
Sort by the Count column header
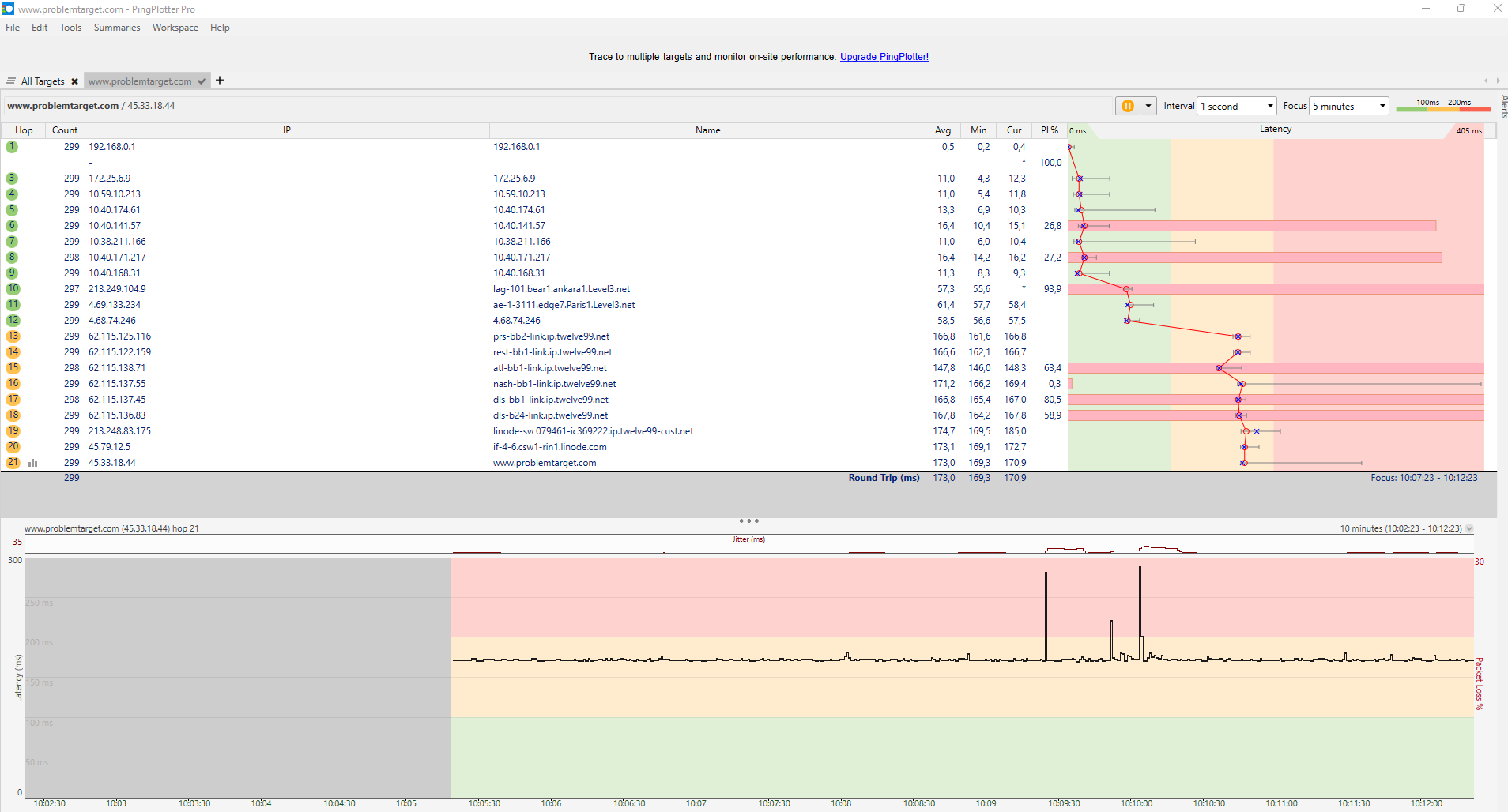65,130
